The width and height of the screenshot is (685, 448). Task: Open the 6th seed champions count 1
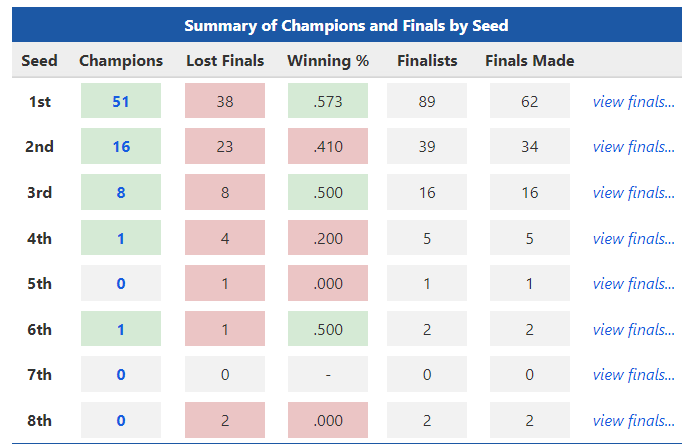tap(121, 329)
